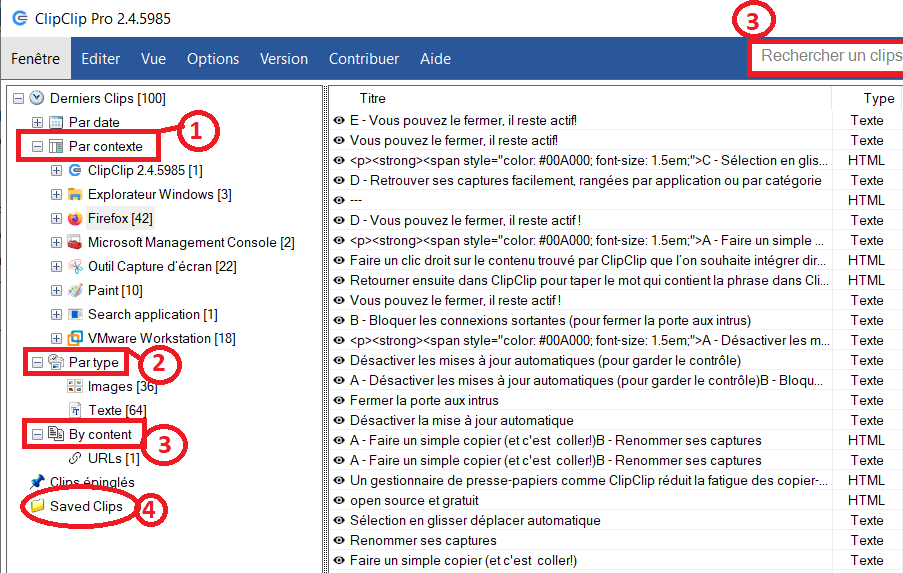The image size is (903, 573).
Task: Click the Firefox icon in the tree
Action: coord(75,218)
